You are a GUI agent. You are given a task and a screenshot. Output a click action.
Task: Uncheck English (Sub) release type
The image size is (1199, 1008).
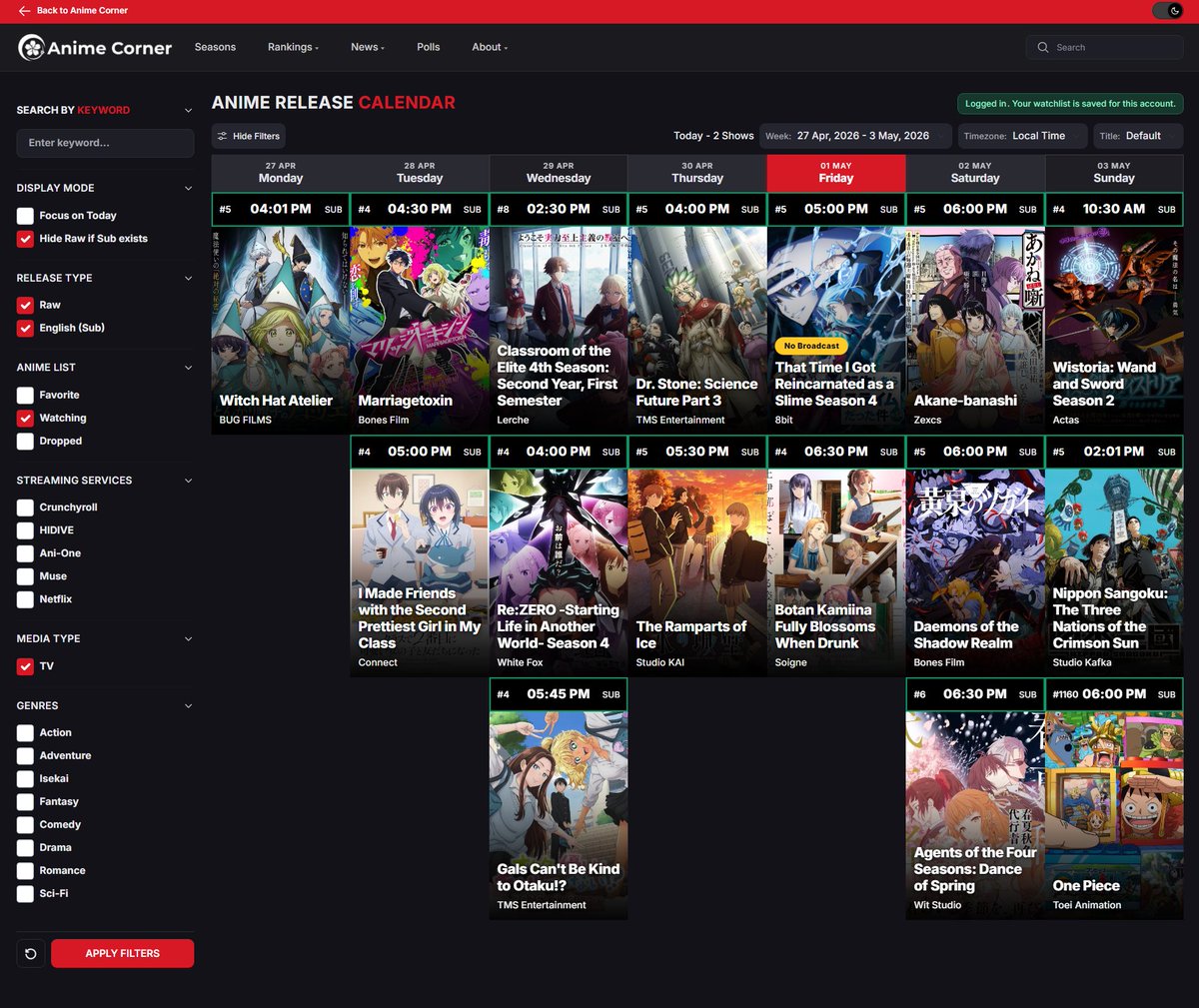pyautogui.click(x=25, y=328)
